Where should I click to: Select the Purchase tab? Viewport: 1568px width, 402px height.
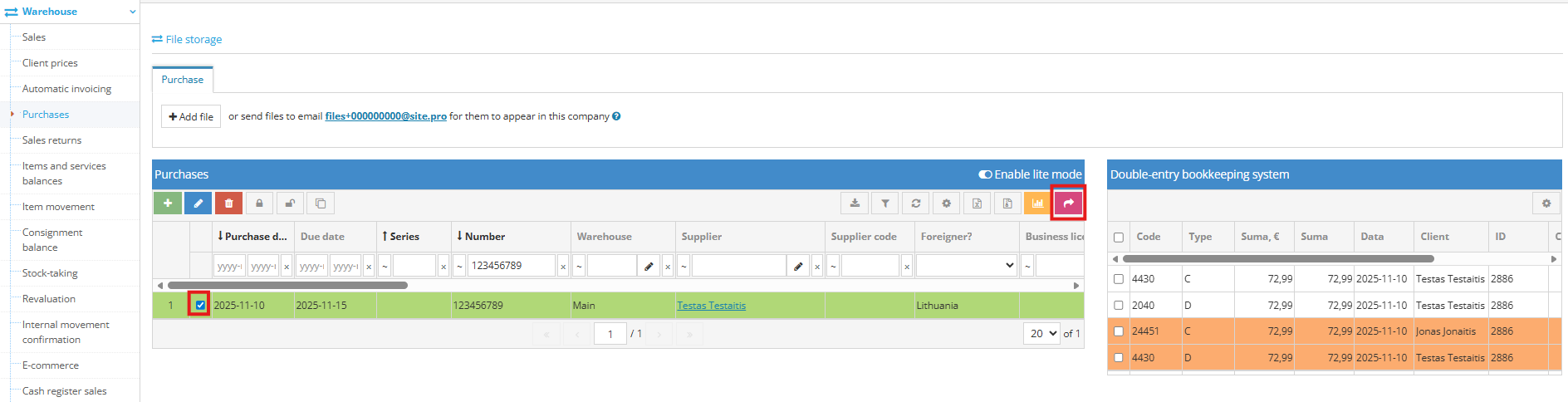(183, 80)
